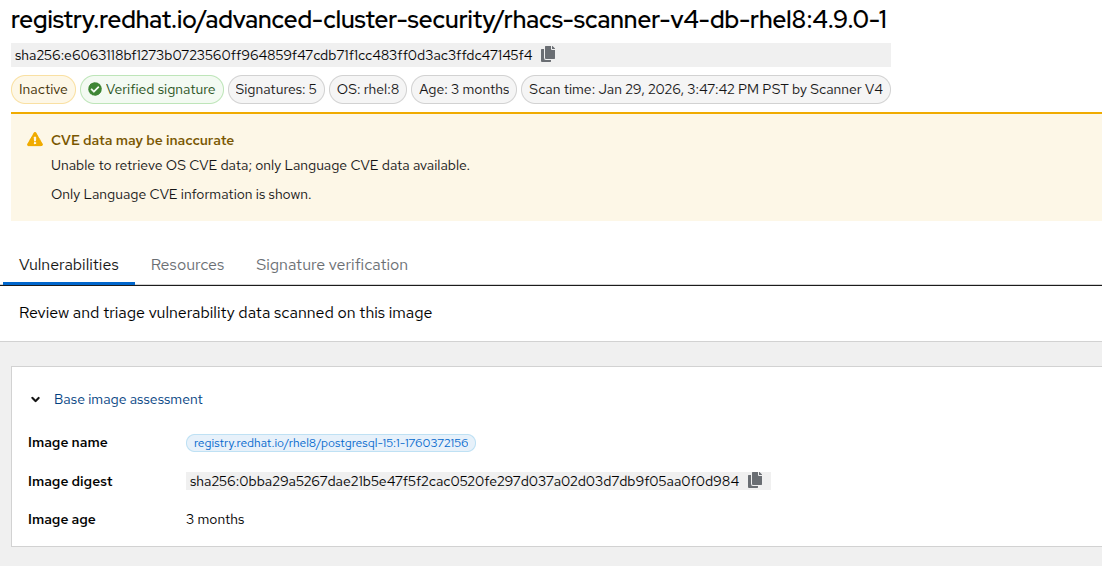Click the Verified signature label text
The width and height of the screenshot is (1102, 566).
[x=160, y=90]
